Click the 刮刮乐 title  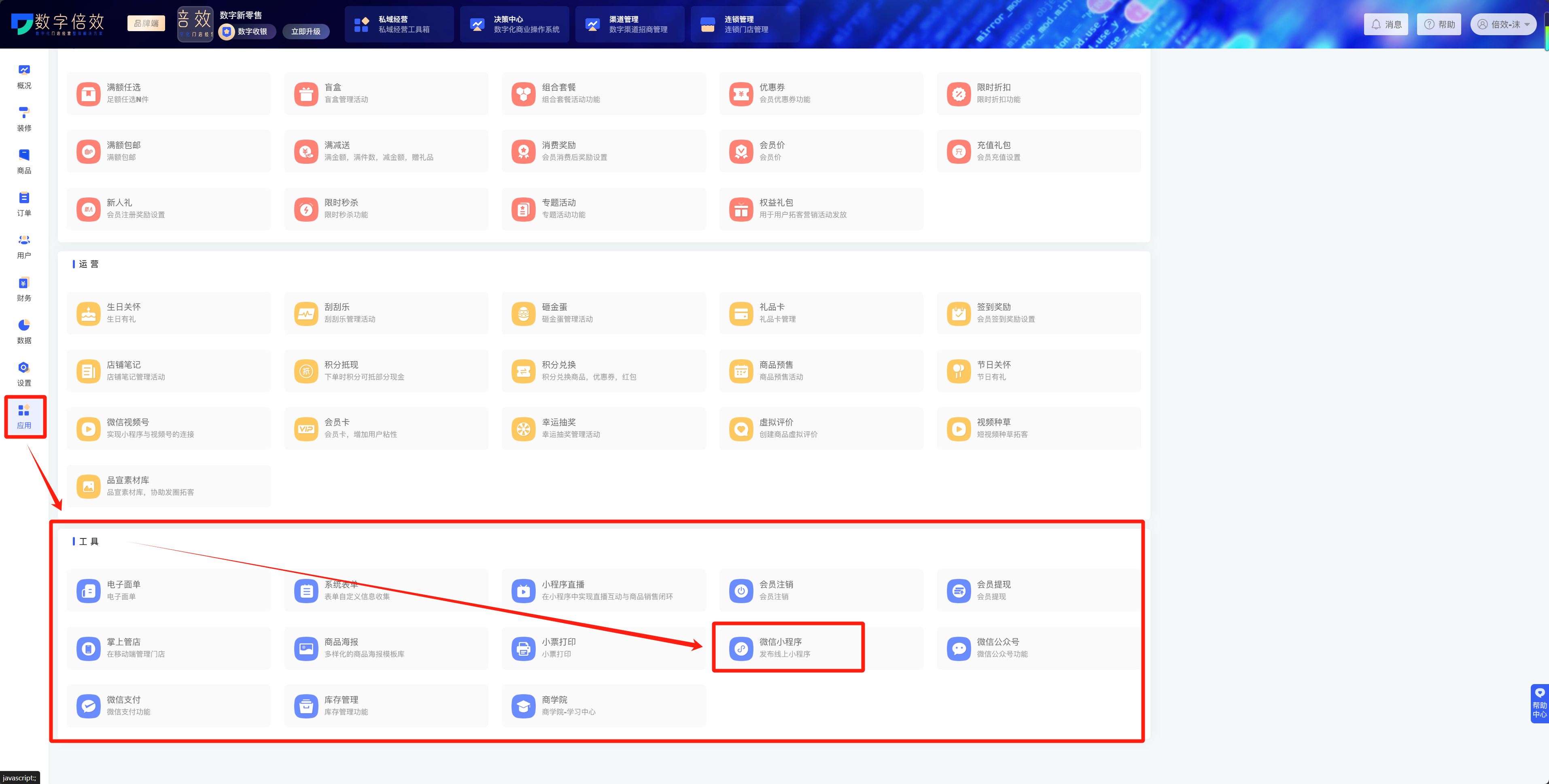point(337,307)
